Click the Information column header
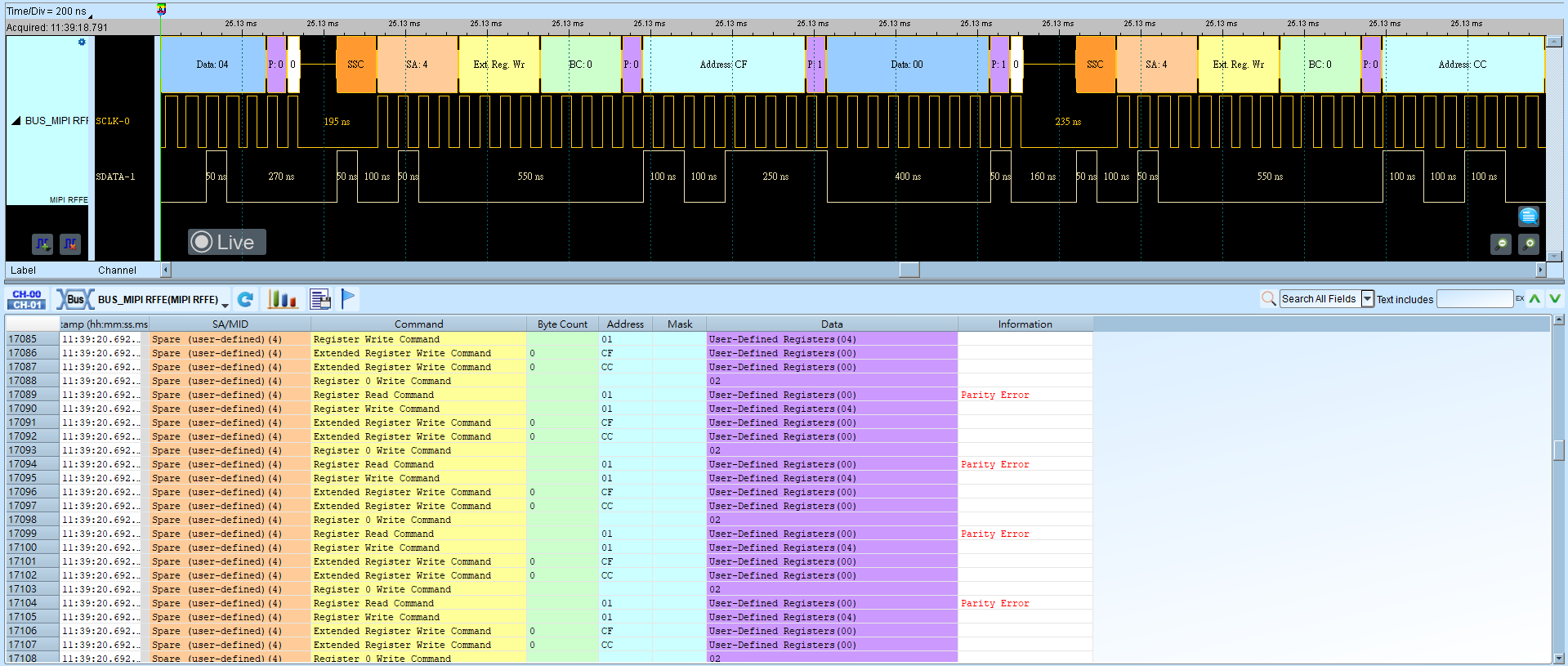1568x666 pixels. tap(1025, 324)
